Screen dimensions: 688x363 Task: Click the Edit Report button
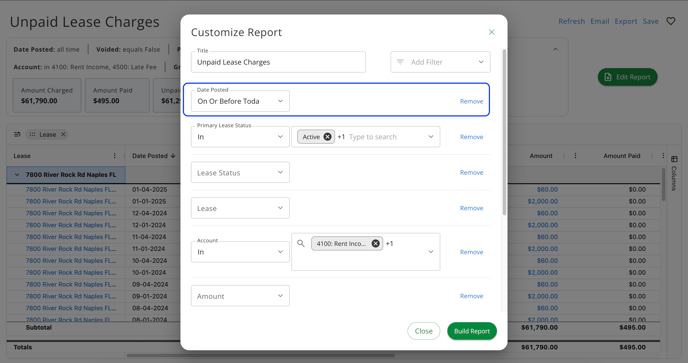(627, 77)
